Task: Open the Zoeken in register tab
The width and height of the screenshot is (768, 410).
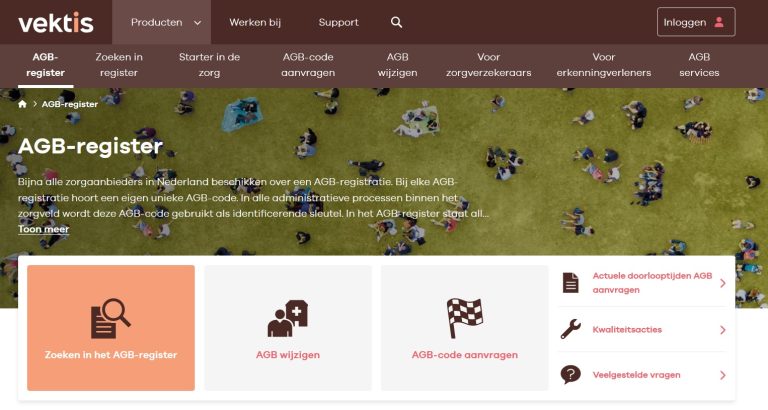Action: click(x=119, y=65)
